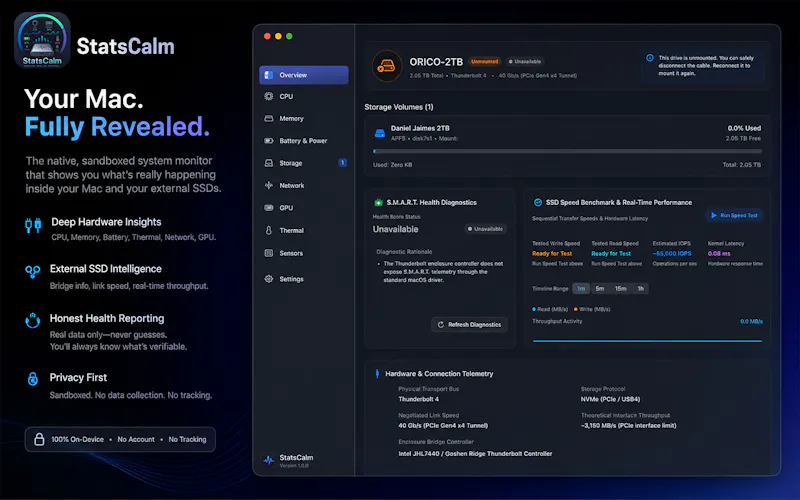Click the padlock icon beside 100% On-Device
Screen dimensions: 800x500
(39, 439)
